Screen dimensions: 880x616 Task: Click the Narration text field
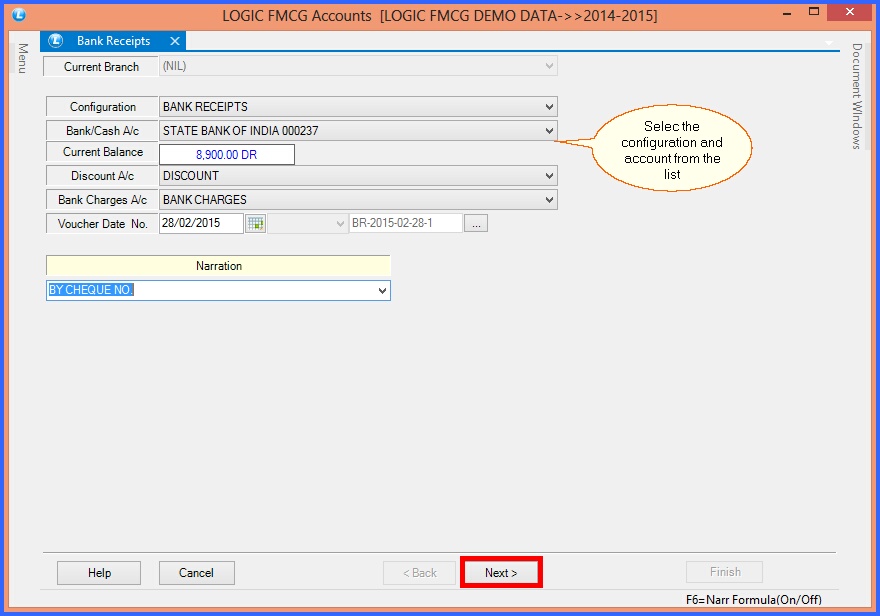[208, 290]
